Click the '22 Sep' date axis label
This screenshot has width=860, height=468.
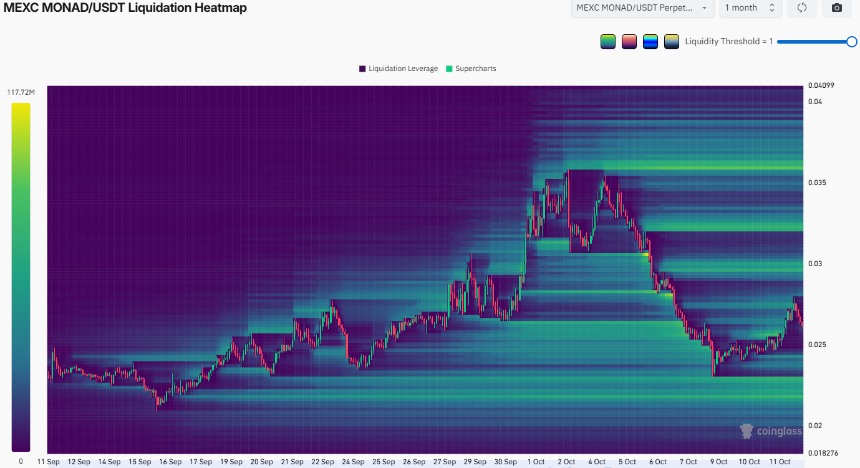322,462
